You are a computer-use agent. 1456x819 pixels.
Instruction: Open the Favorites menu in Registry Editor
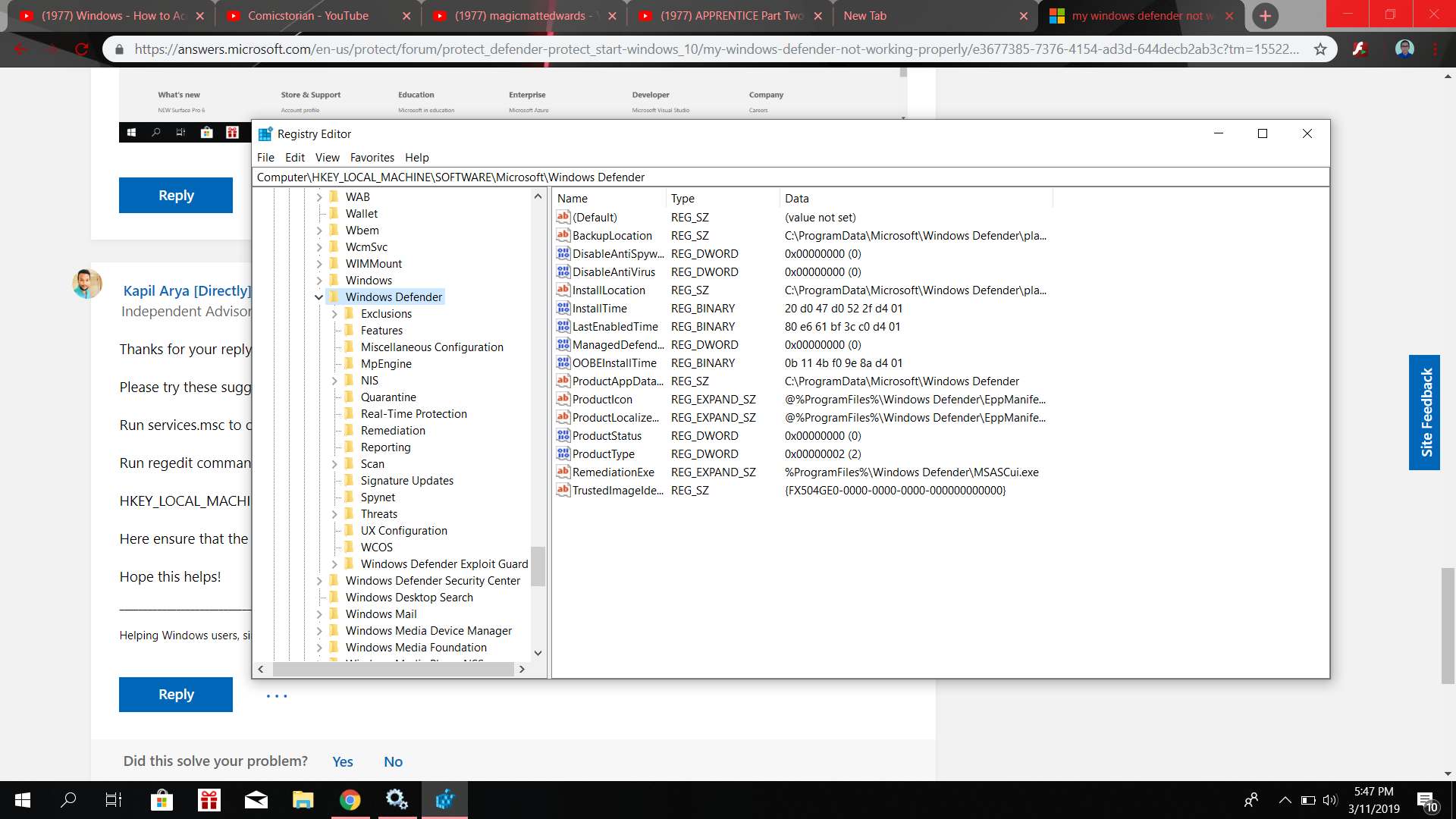372,158
